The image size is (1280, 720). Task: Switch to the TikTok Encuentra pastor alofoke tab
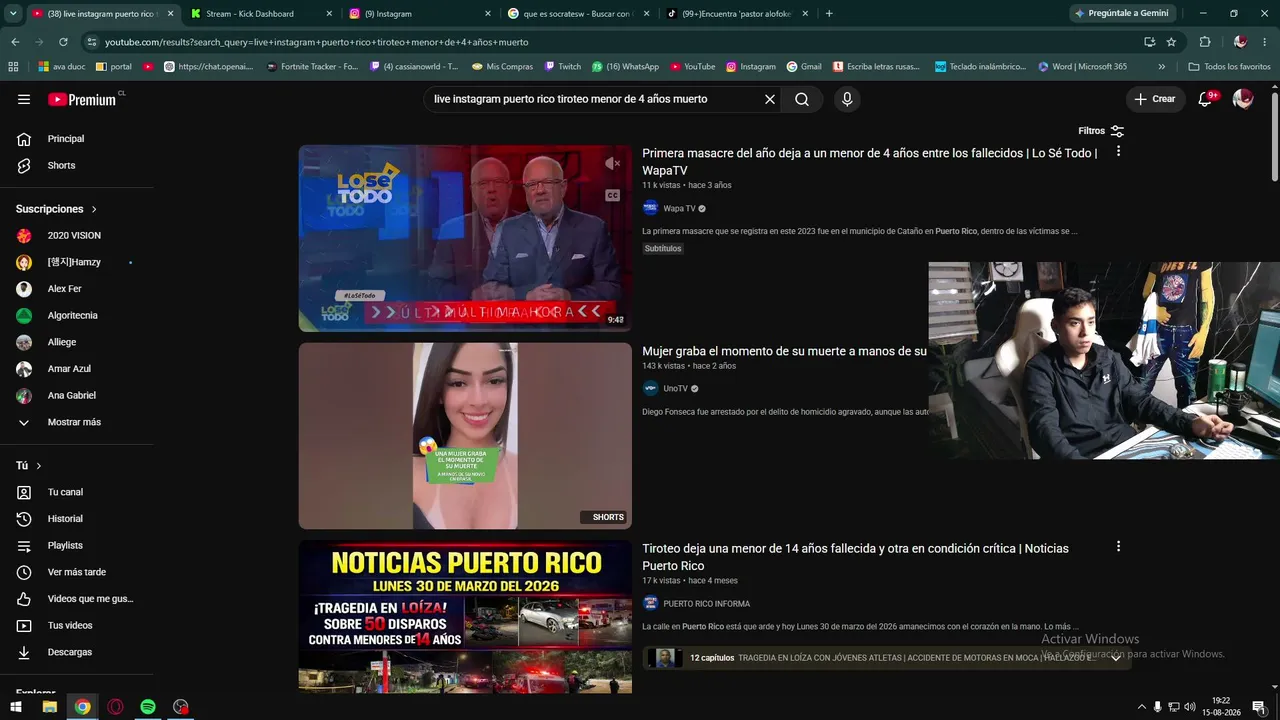[738, 14]
